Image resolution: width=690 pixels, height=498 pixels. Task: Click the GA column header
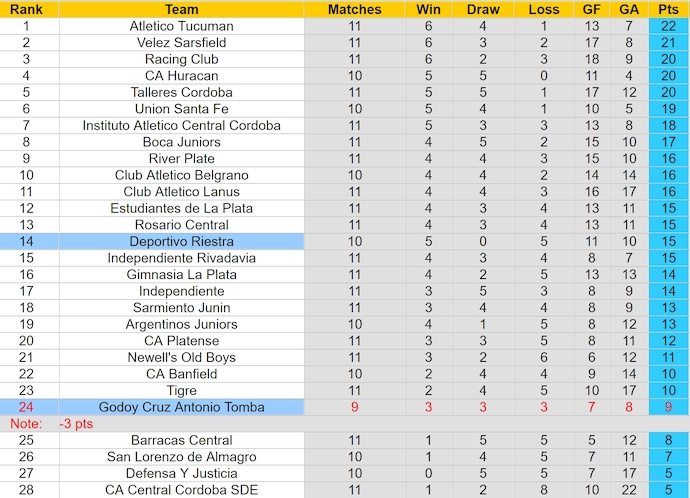coord(628,9)
